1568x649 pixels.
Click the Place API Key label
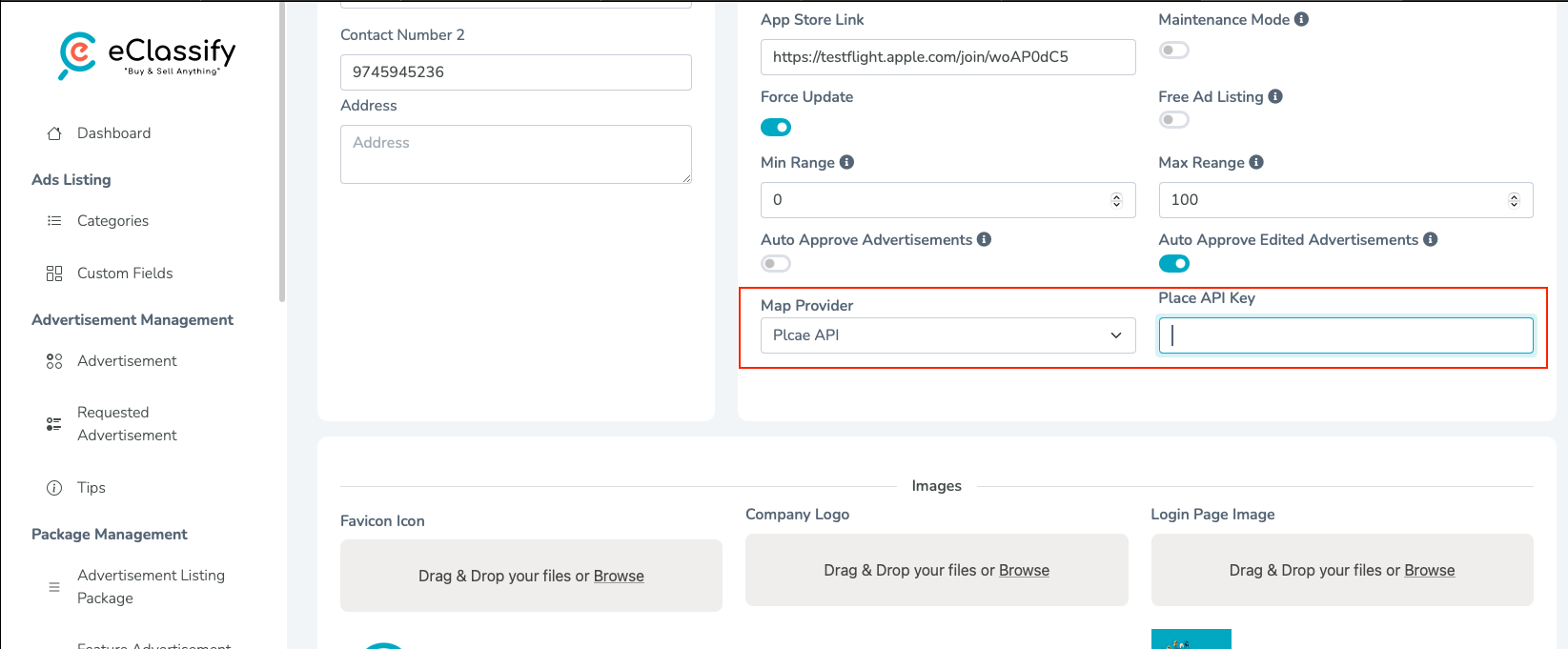click(1207, 297)
